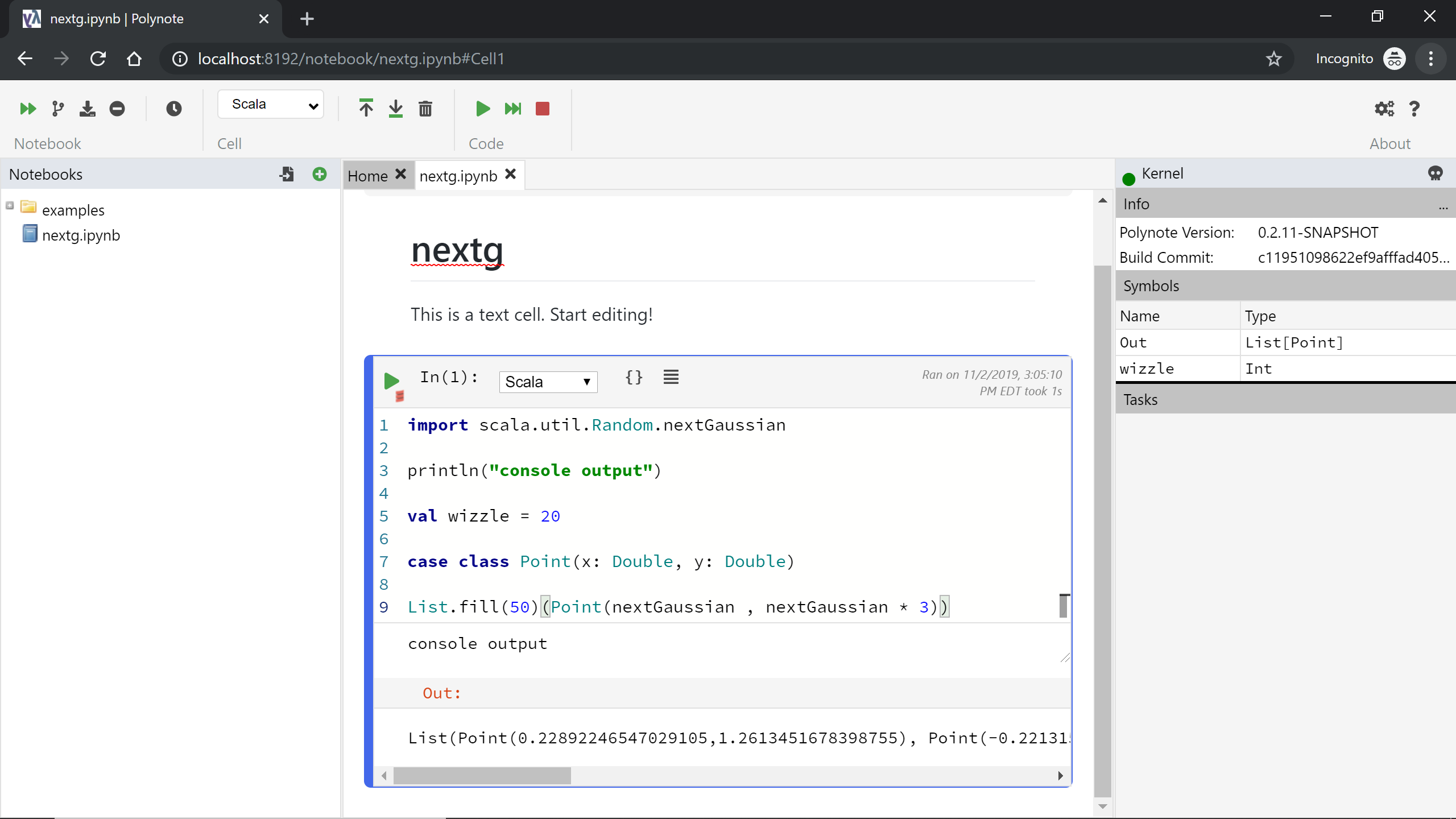Download the notebook using the download icon
Image resolution: width=1456 pixels, height=819 pixels.
click(x=86, y=109)
